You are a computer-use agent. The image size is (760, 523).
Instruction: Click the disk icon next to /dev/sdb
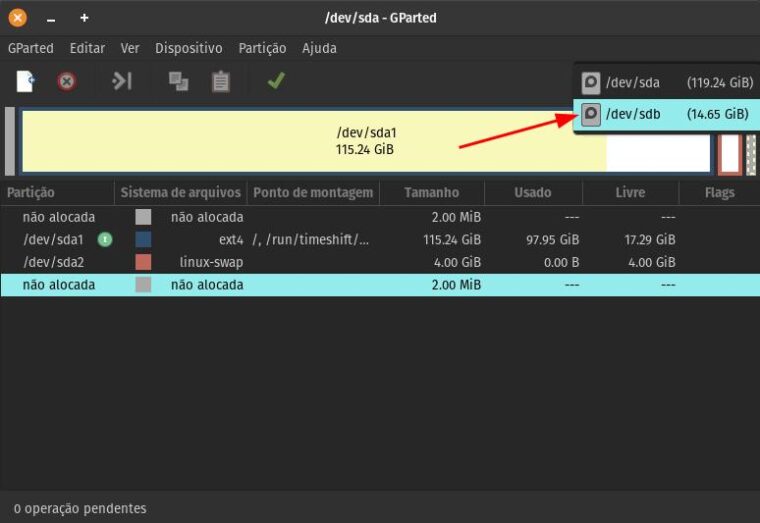click(591, 114)
